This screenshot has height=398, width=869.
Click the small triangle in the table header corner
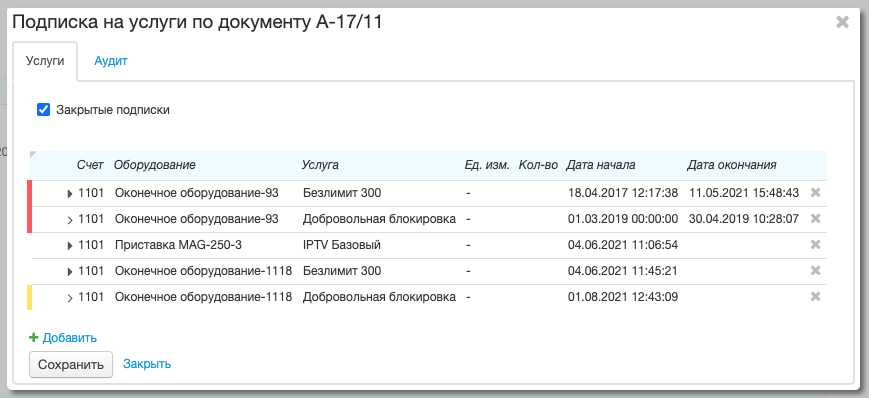(32, 154)
